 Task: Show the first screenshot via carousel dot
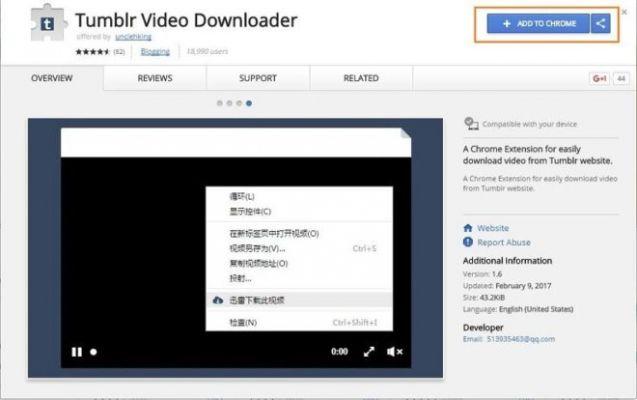pos(220,103)
